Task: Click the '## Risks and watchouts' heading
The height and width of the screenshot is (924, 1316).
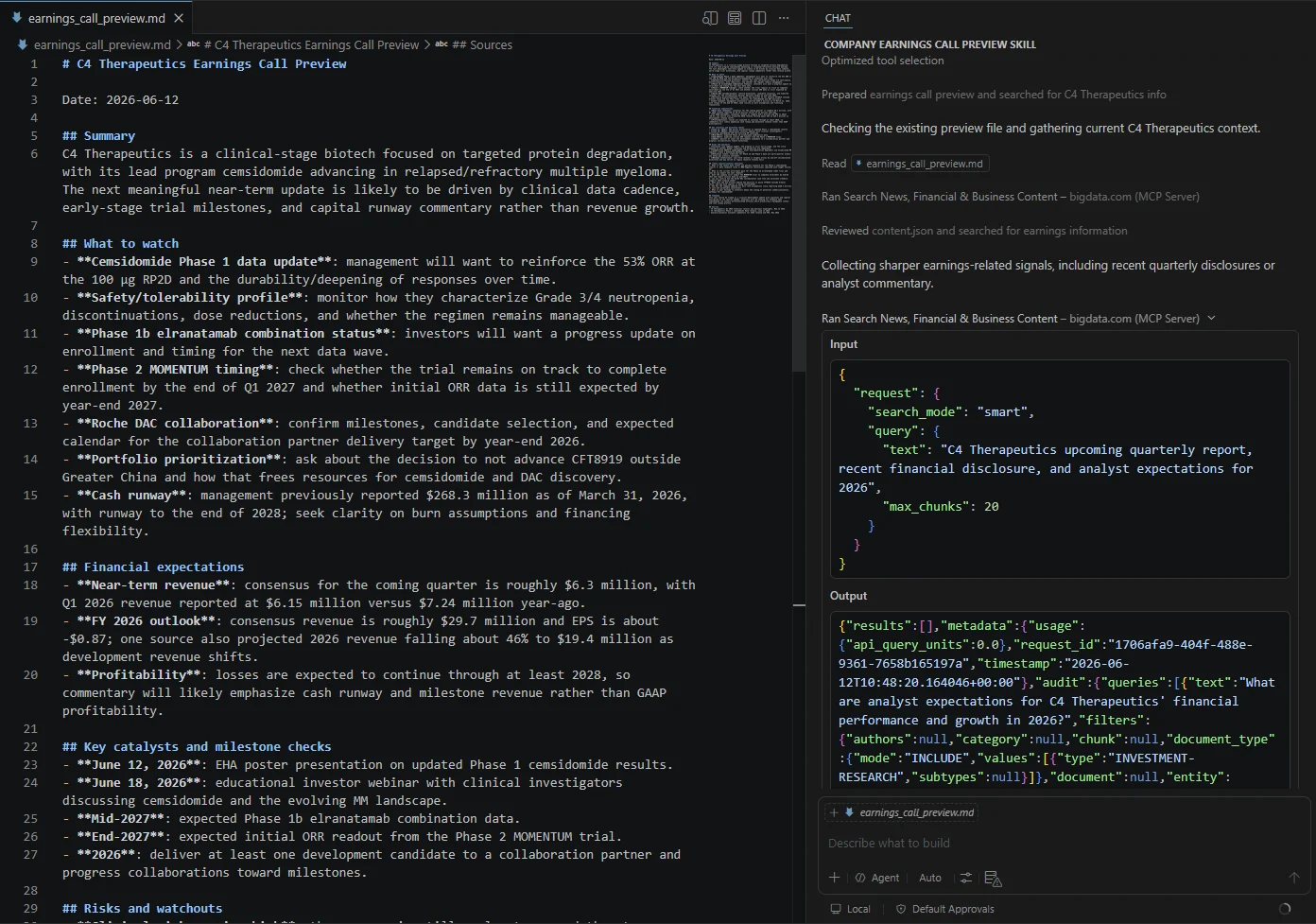Action: 142,909
